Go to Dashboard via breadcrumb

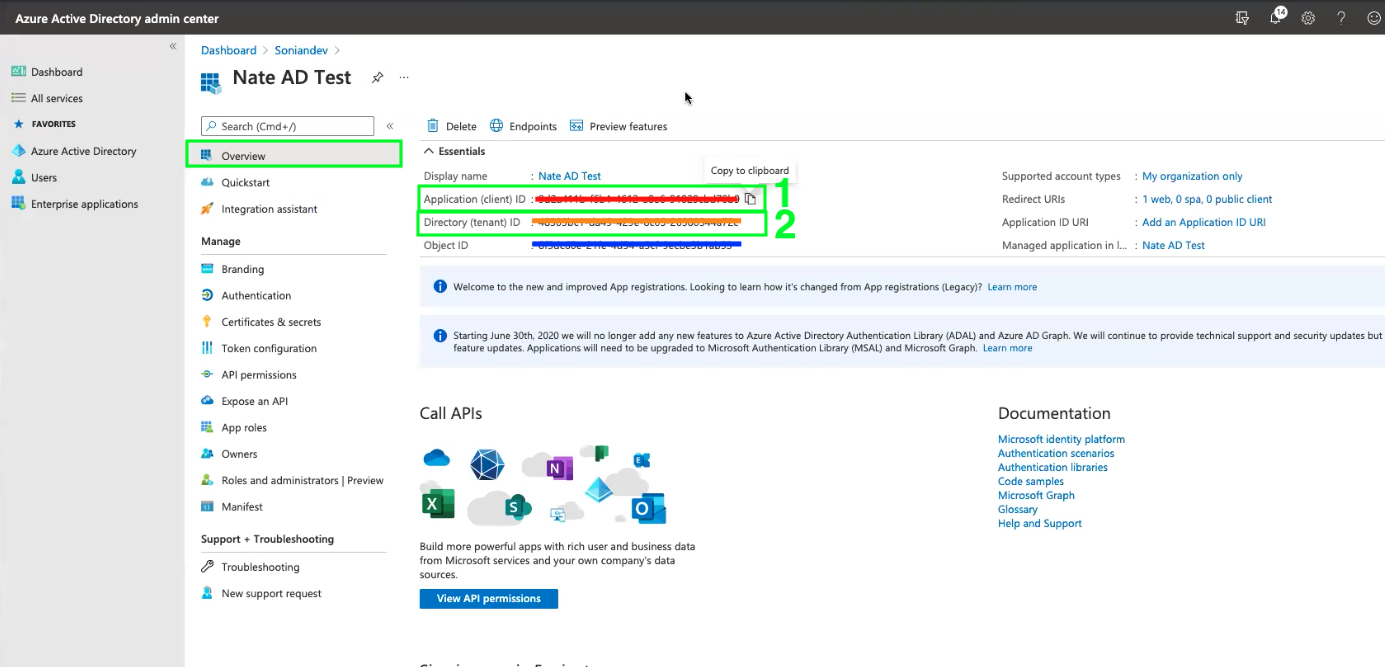point(229,50)
